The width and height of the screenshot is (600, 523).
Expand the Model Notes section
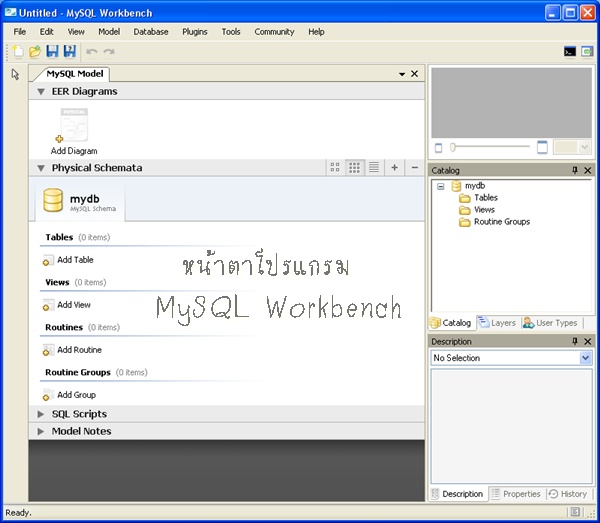click(41, 431)
